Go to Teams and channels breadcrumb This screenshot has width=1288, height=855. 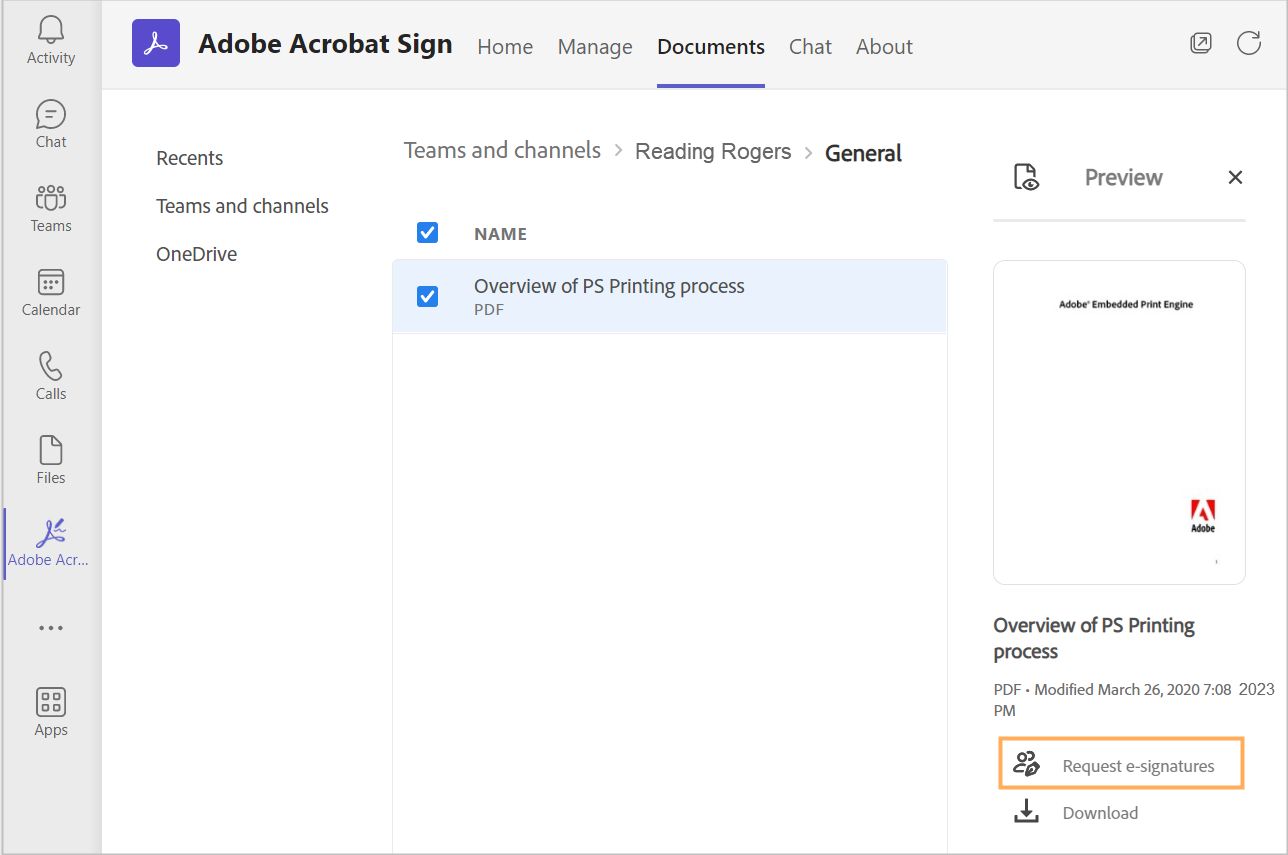click(502, 151)
